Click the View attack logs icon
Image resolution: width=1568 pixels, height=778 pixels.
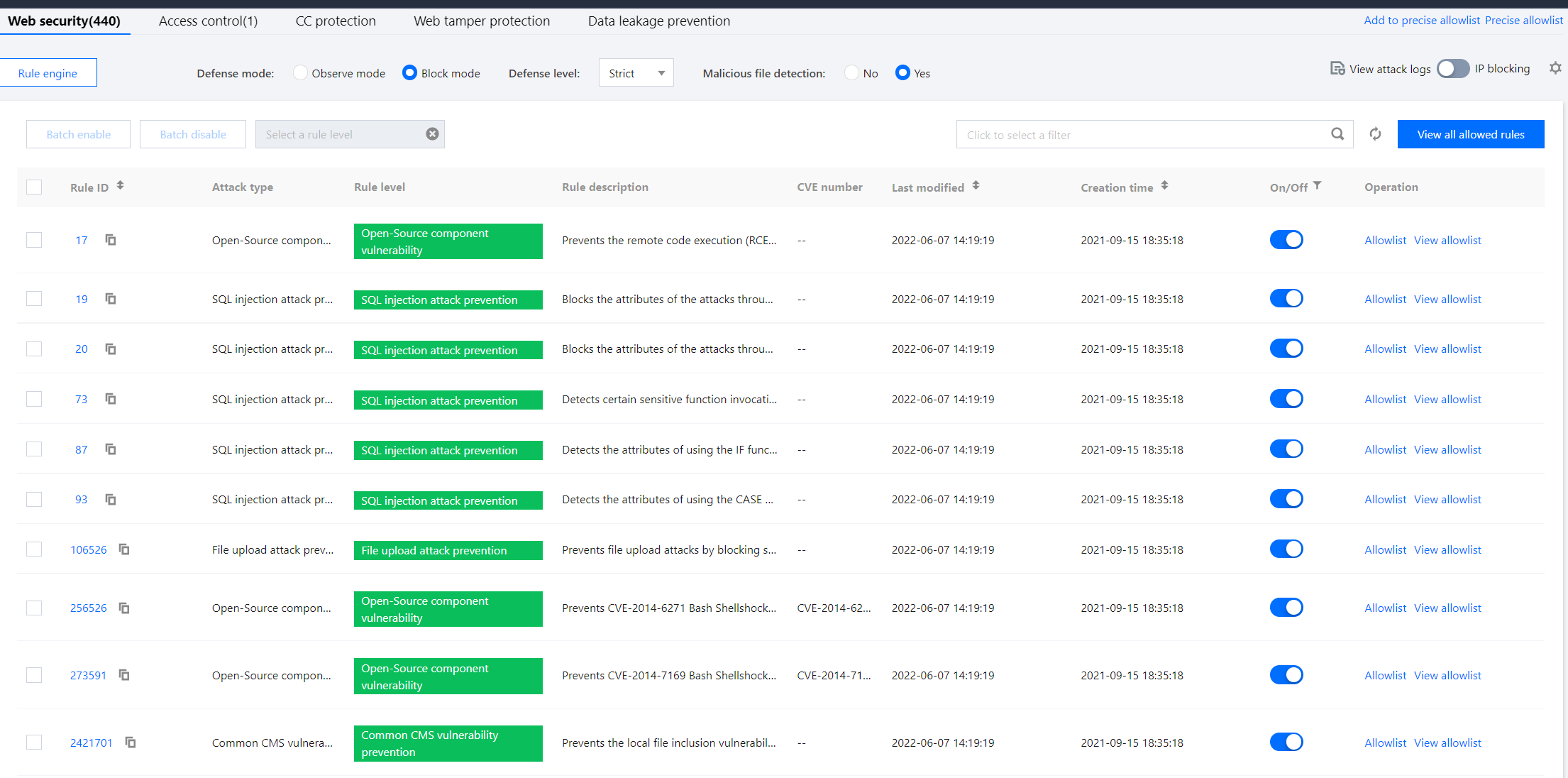pos(1337,69)
